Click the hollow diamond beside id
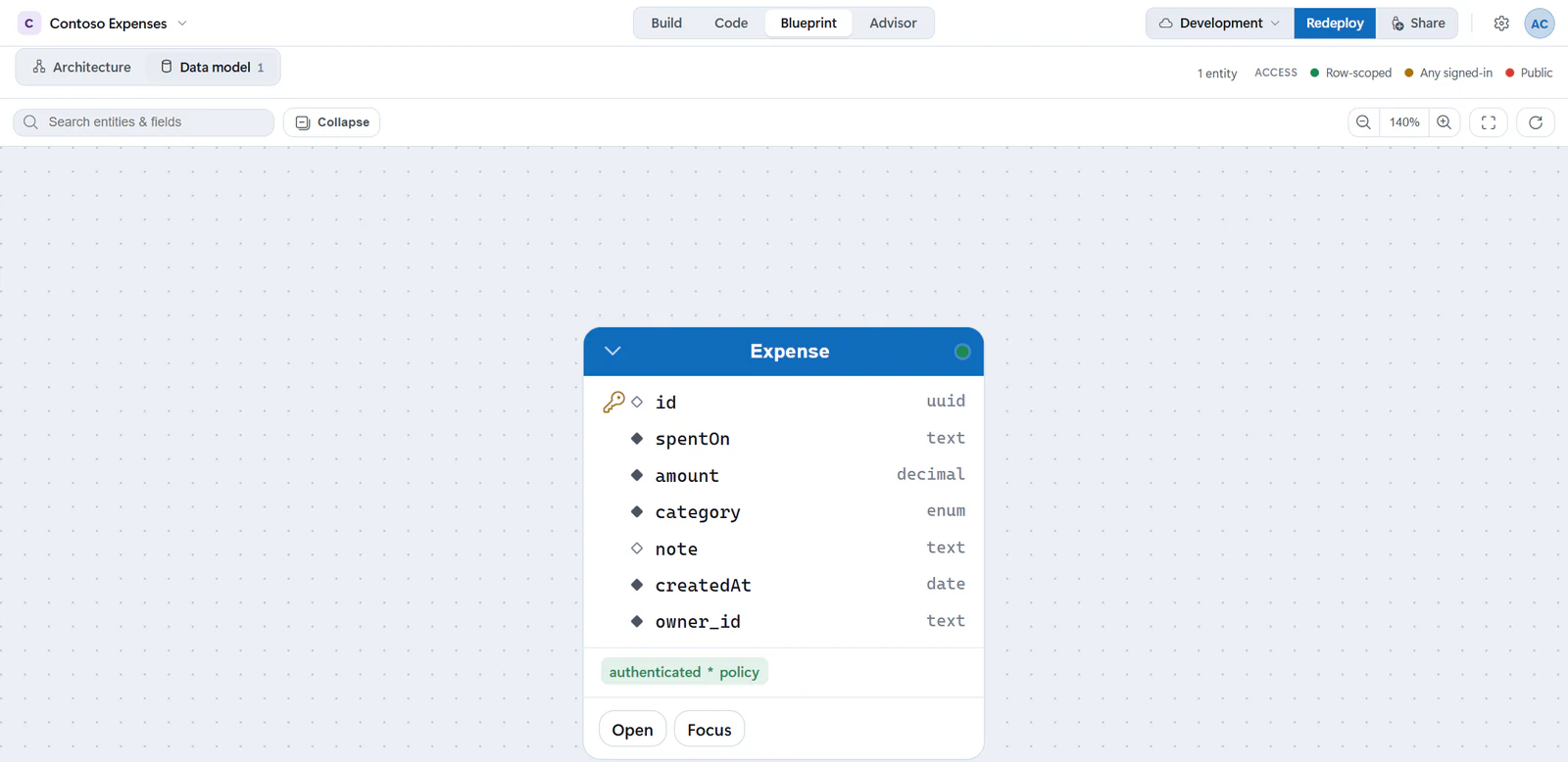The height and width of the screenshot is (762, 1568). point(637,402)
